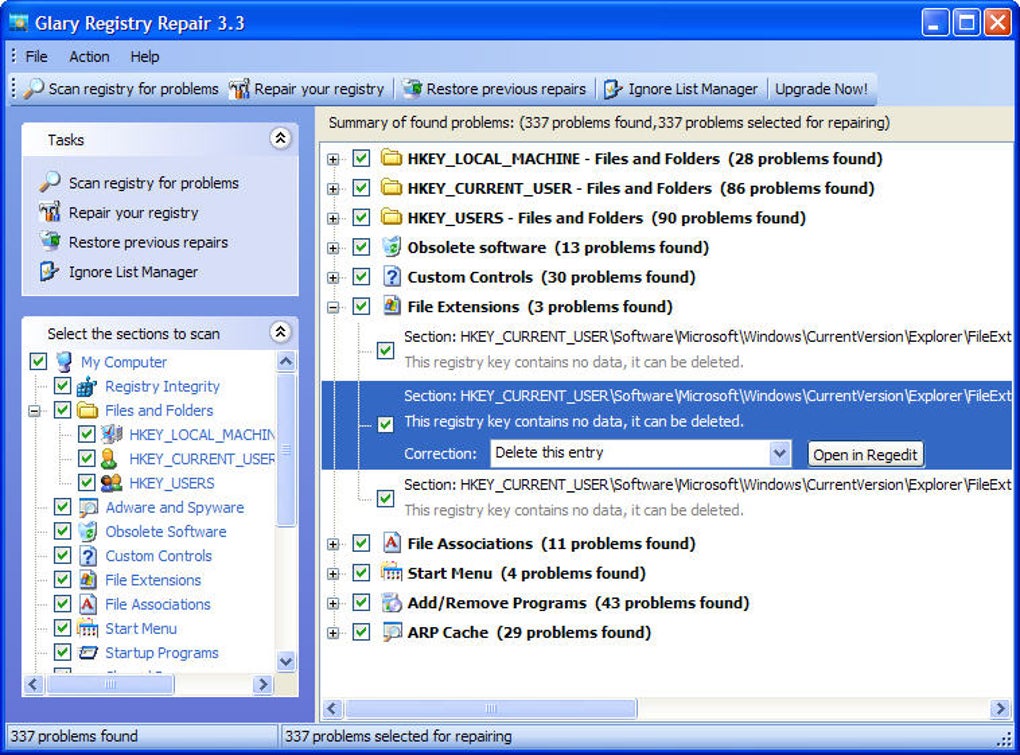Collapse the File Extensions results group

(x=333, y=307)
